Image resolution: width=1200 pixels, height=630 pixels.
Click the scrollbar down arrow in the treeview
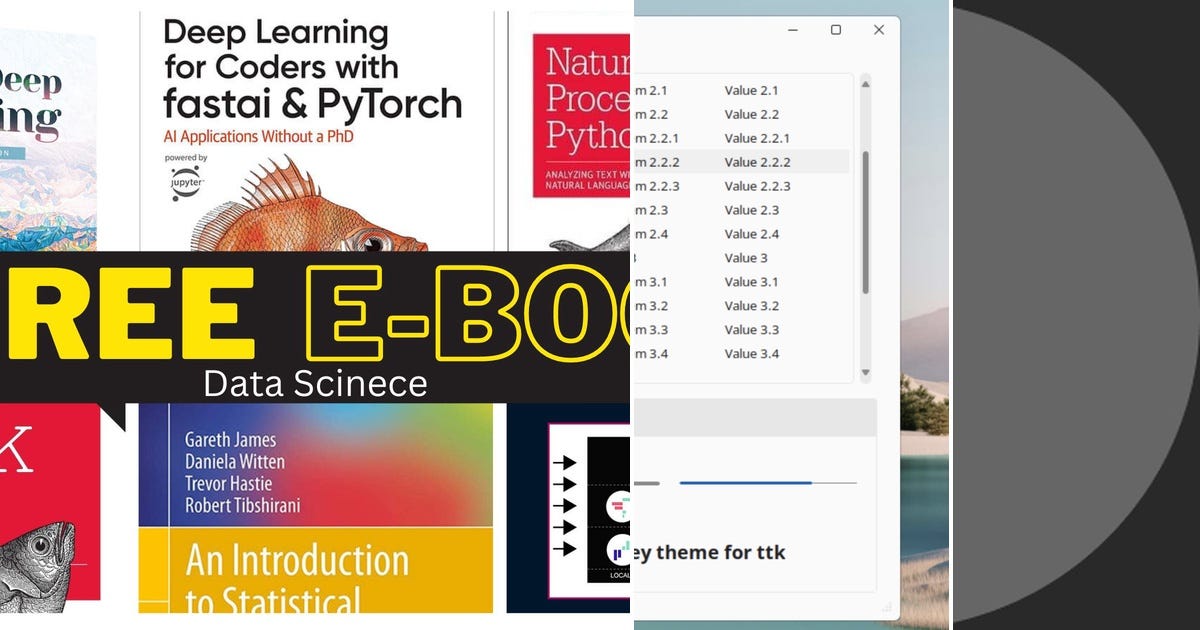[865, 373]
